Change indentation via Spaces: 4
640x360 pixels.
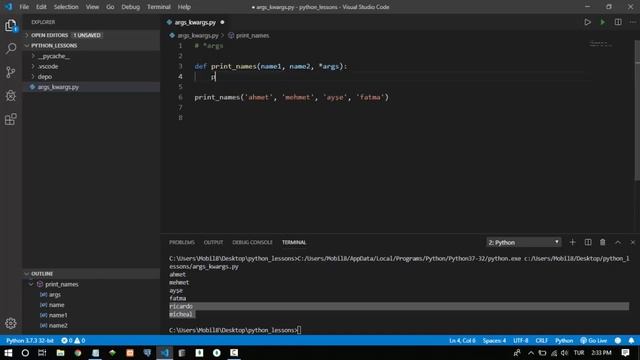tap(494, 340)
